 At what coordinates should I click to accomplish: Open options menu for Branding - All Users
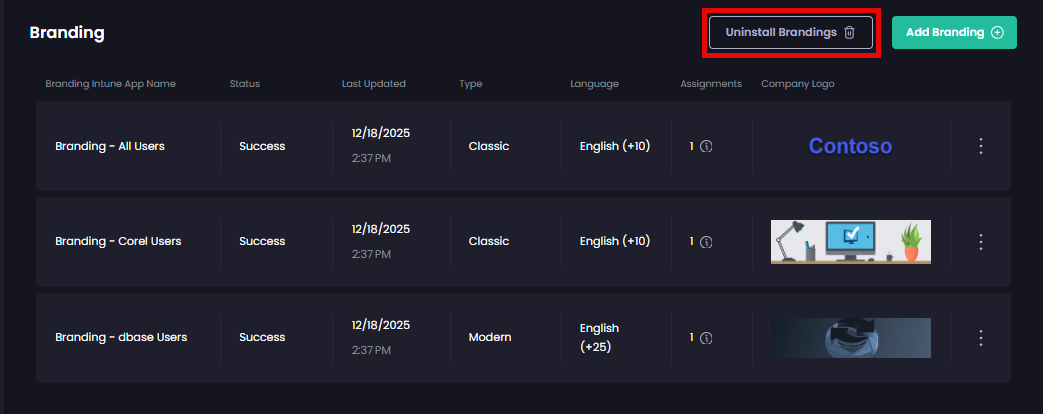click(980, 146)
